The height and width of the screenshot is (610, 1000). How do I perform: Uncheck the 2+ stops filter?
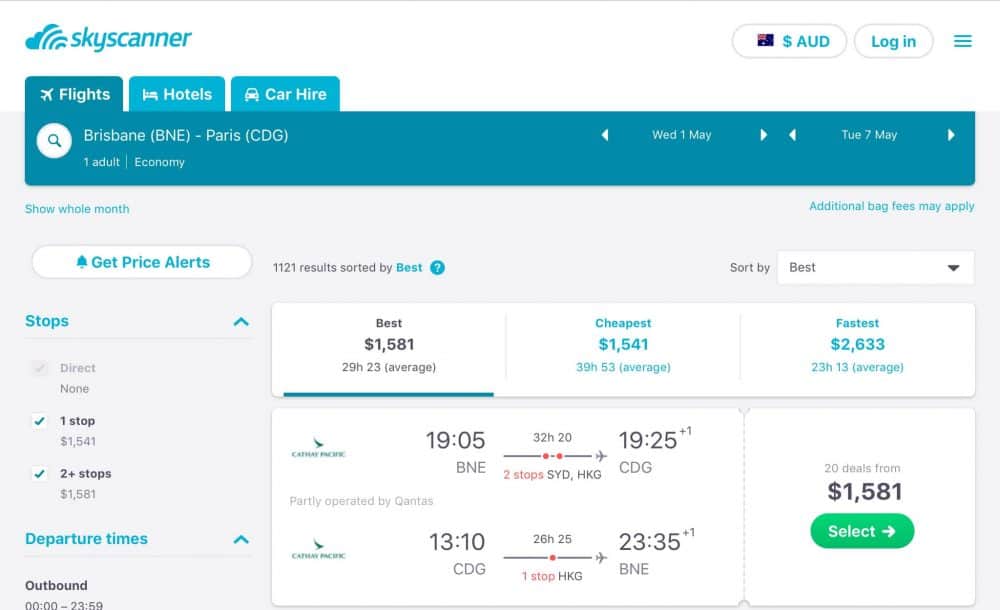(x=40, y=474)
